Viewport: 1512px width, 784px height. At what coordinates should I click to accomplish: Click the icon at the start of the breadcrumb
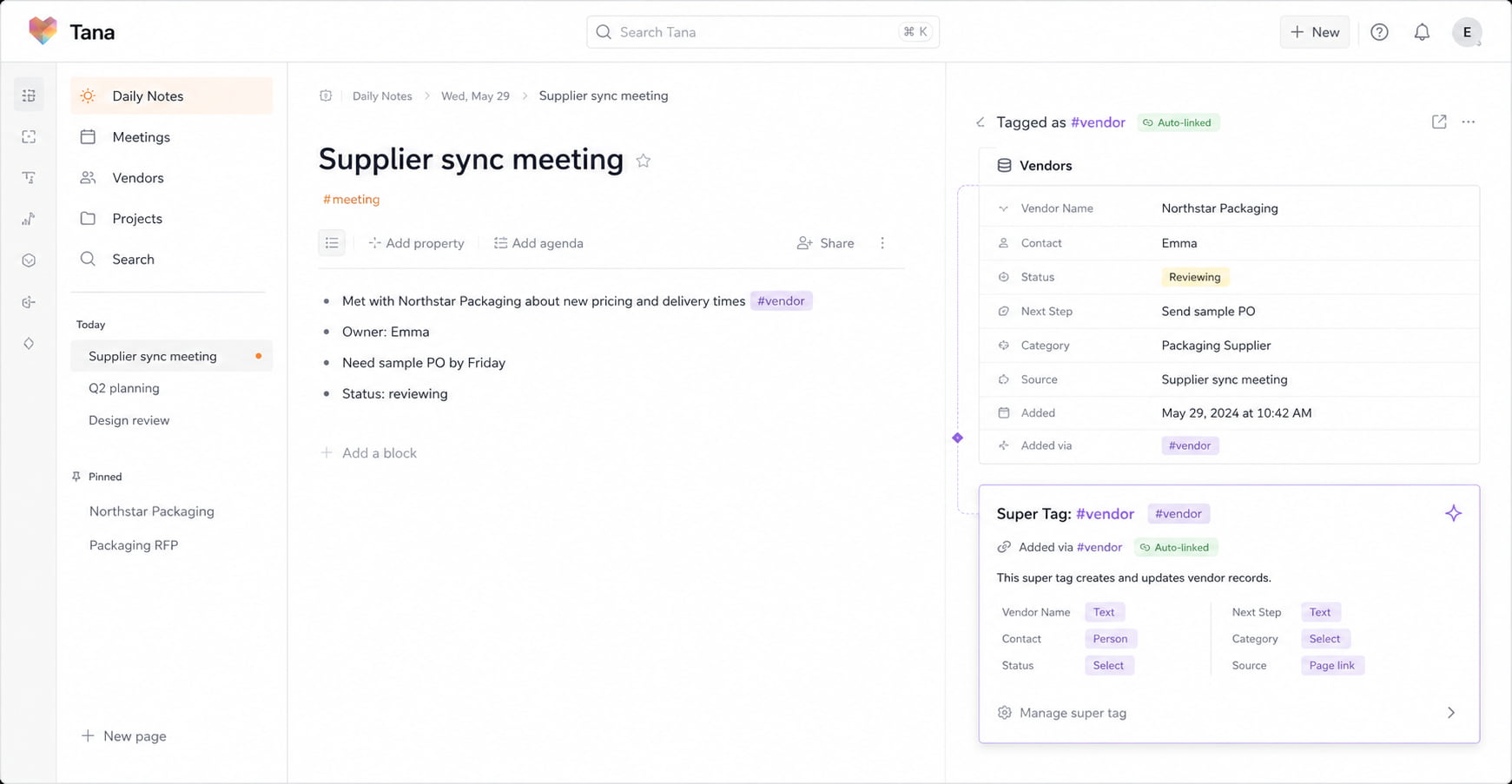pos(326,96)
